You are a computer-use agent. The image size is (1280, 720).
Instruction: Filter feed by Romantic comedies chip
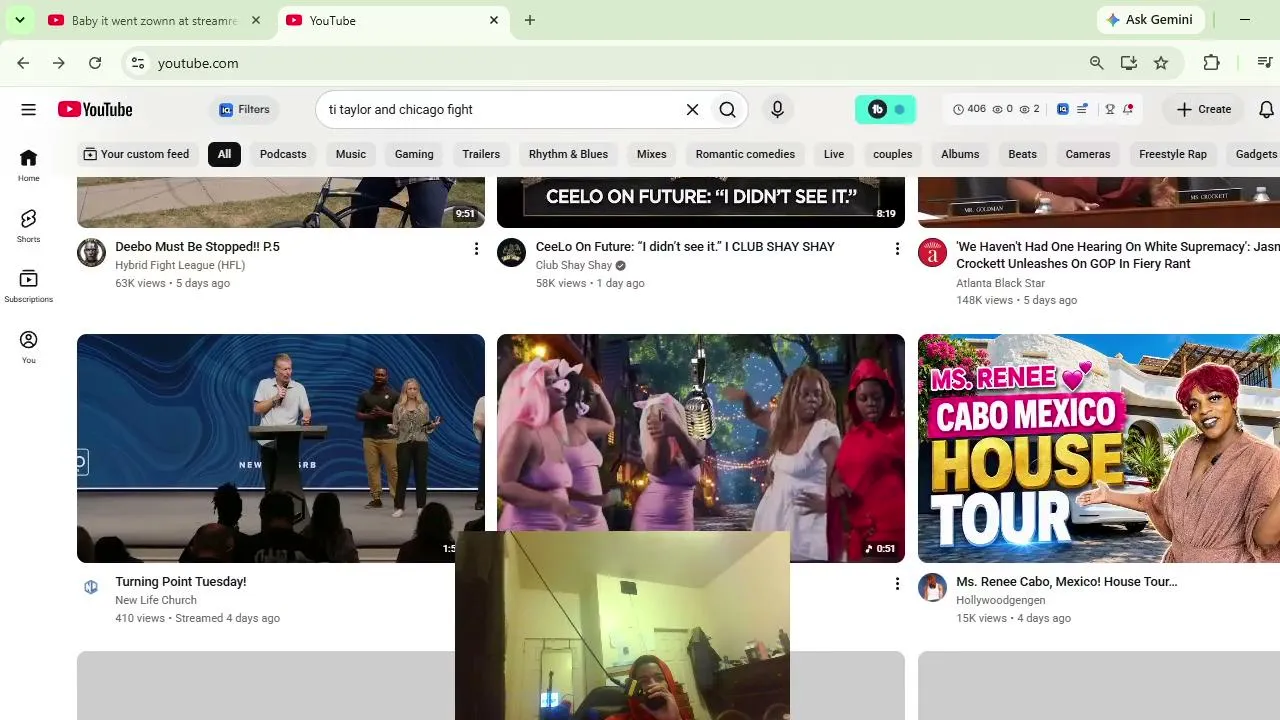(745, 154)
